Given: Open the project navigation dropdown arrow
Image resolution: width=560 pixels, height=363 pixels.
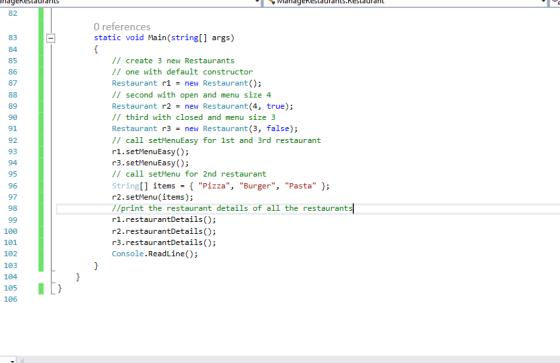Looking at the screenshot, I should tap(258, 2).
